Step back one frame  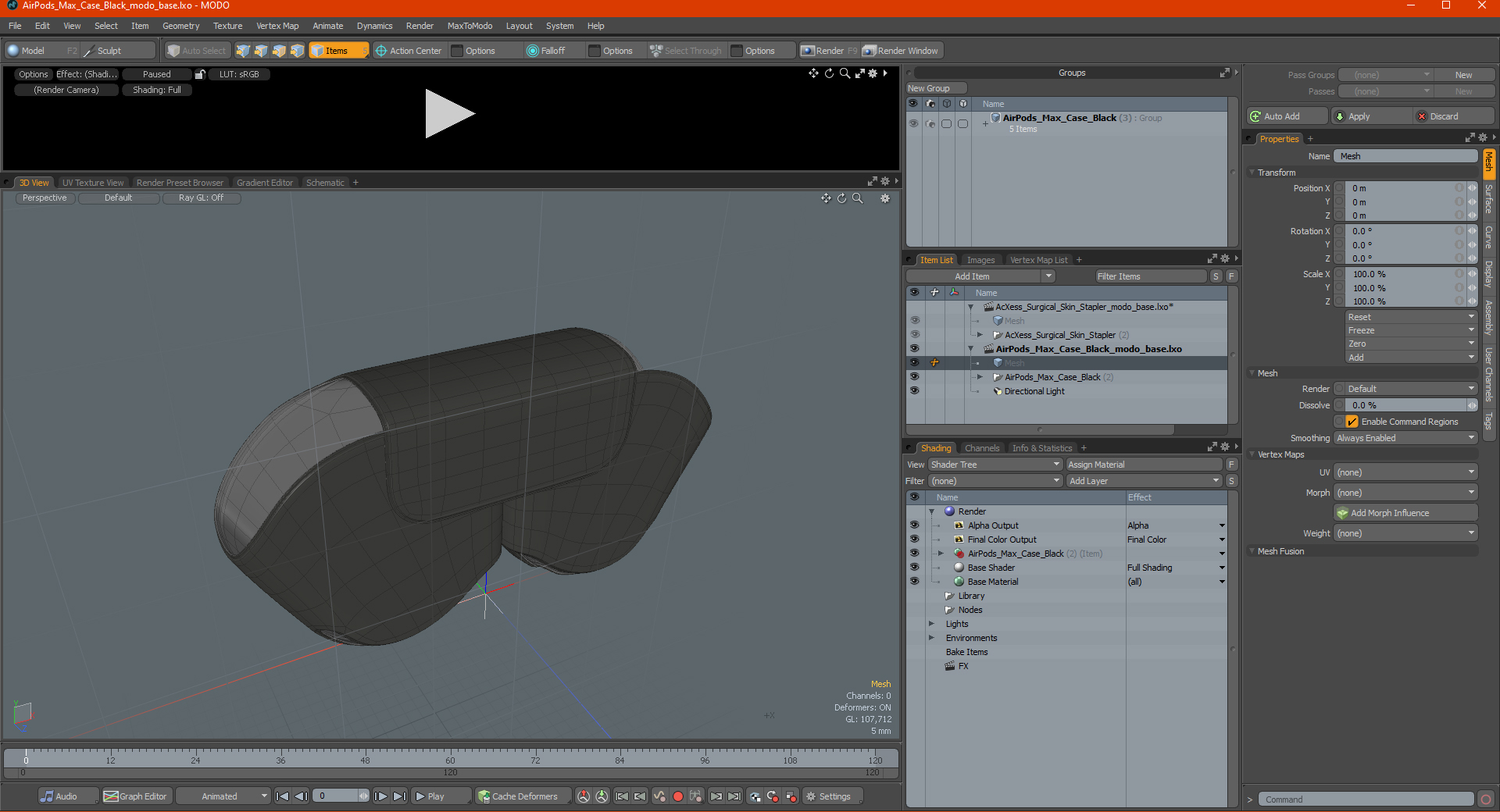(x=301, y=796)
